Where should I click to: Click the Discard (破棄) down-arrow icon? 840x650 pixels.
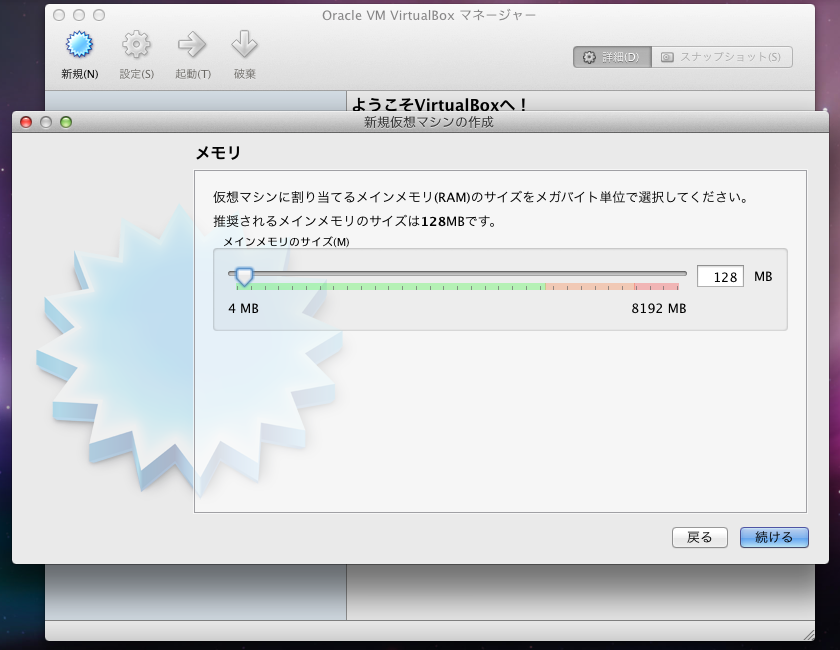point(244,44)
